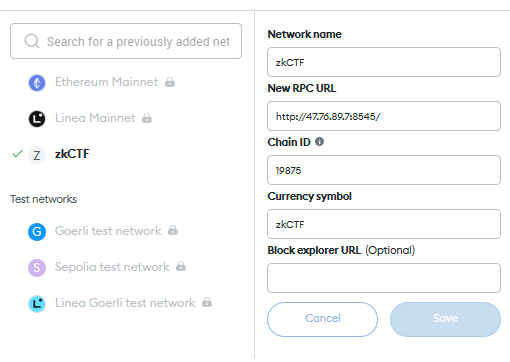510x362 pixels.
Task: Save the zkCTF network settings
Action: click(x=445, y=319)
